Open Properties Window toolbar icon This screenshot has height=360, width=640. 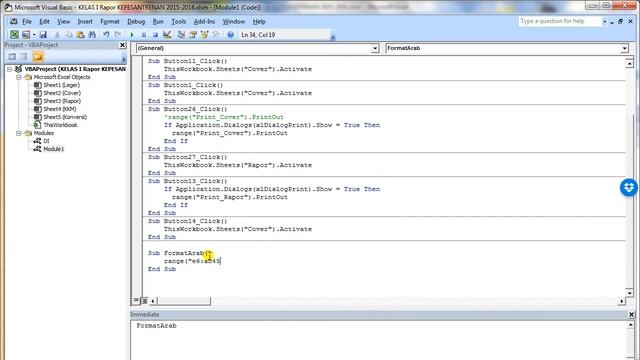pos(193,35)
